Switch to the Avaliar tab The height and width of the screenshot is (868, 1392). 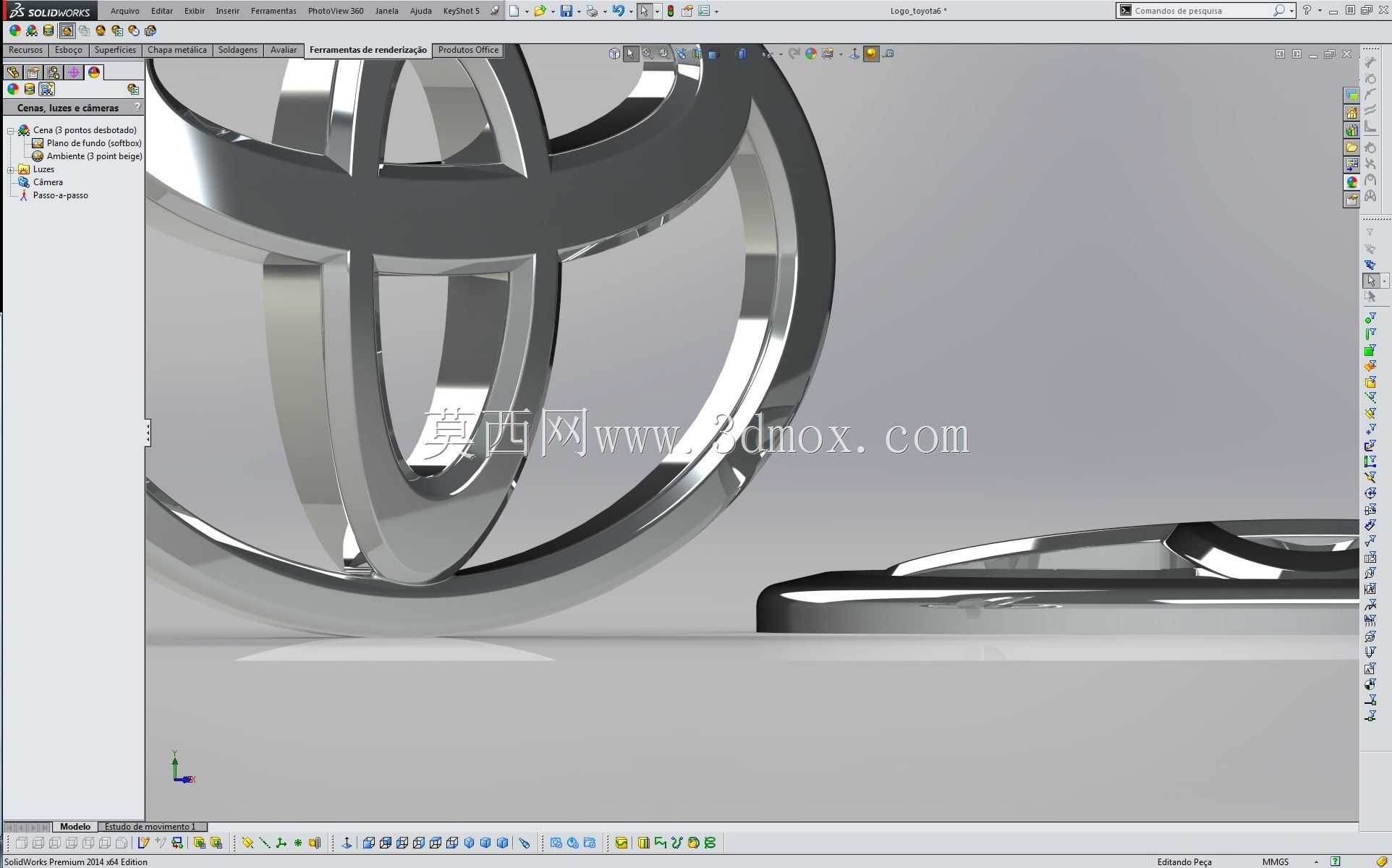(284, 50)
